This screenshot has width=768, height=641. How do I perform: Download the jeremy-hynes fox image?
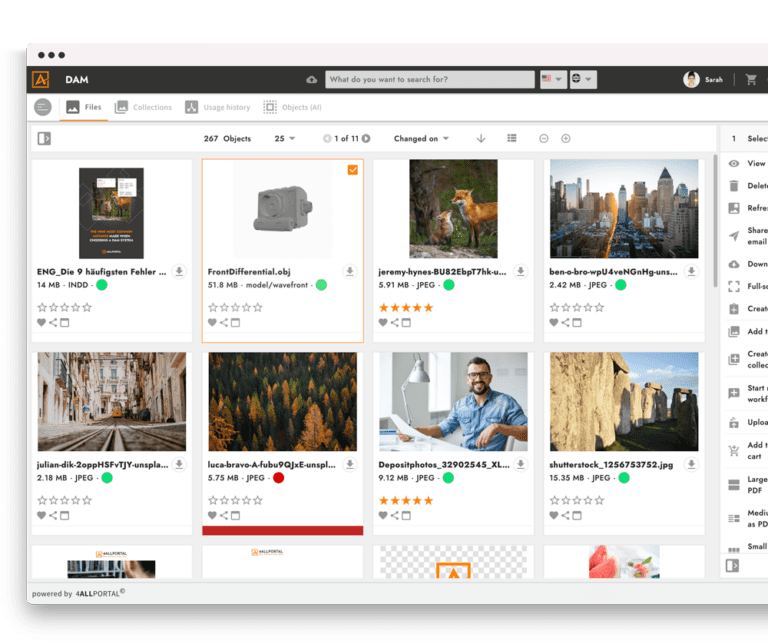[521, 271]
